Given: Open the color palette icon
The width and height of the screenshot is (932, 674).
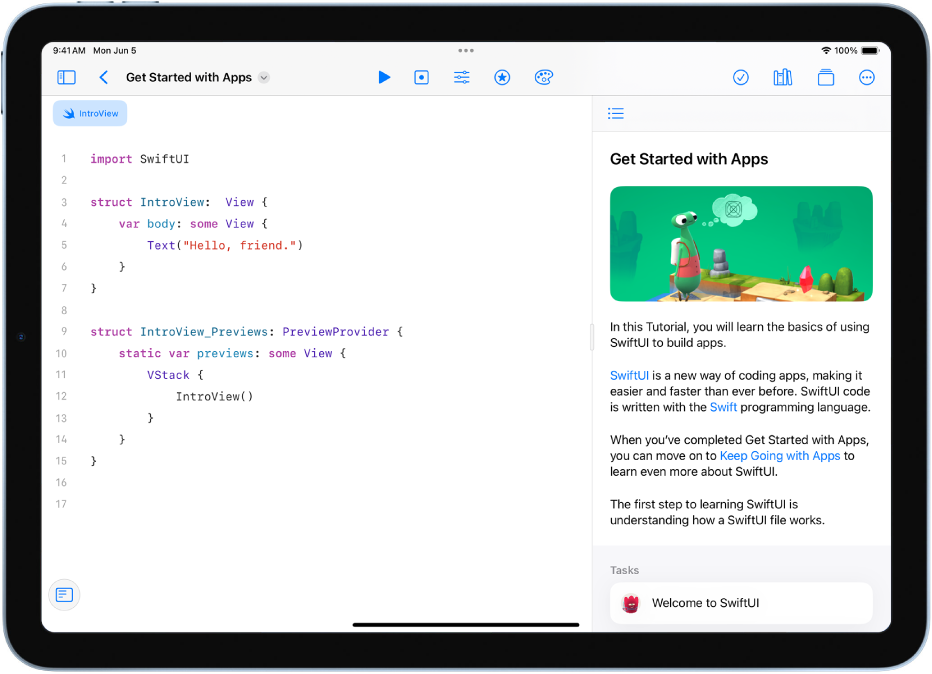Looking at the screenshot, I should [543, 77].
